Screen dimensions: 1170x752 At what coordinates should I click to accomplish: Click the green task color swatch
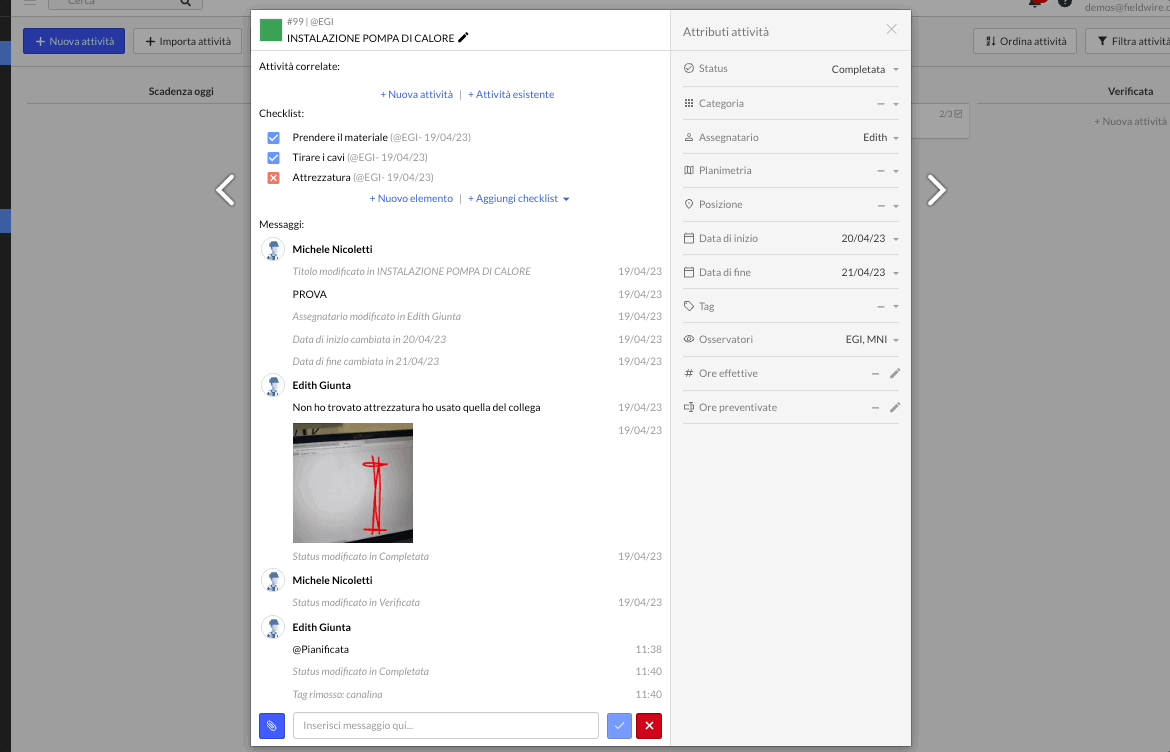pos(270,30)
